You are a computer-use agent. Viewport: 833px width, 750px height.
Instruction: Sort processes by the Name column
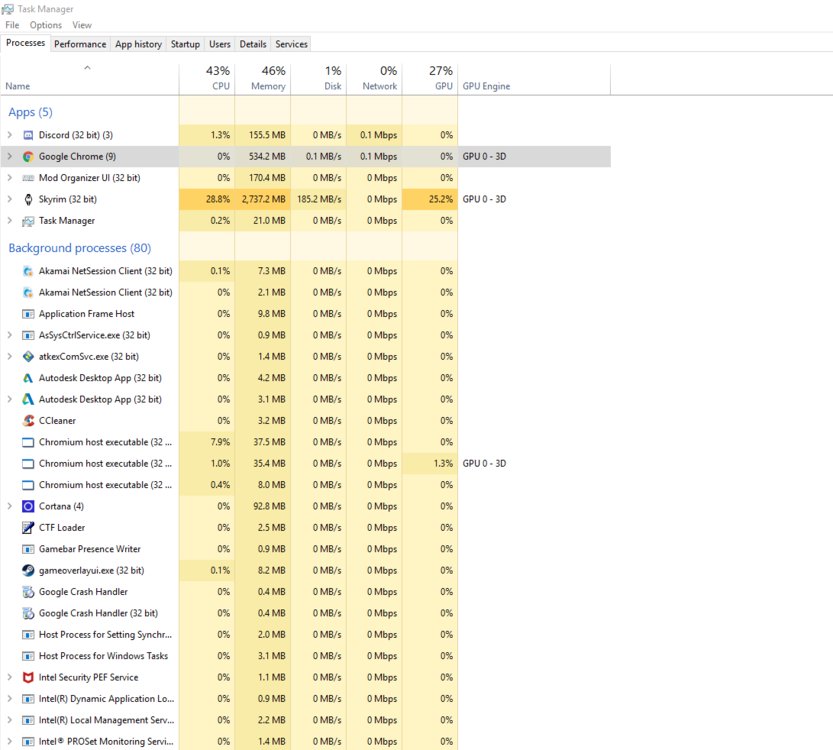(89, 79)
